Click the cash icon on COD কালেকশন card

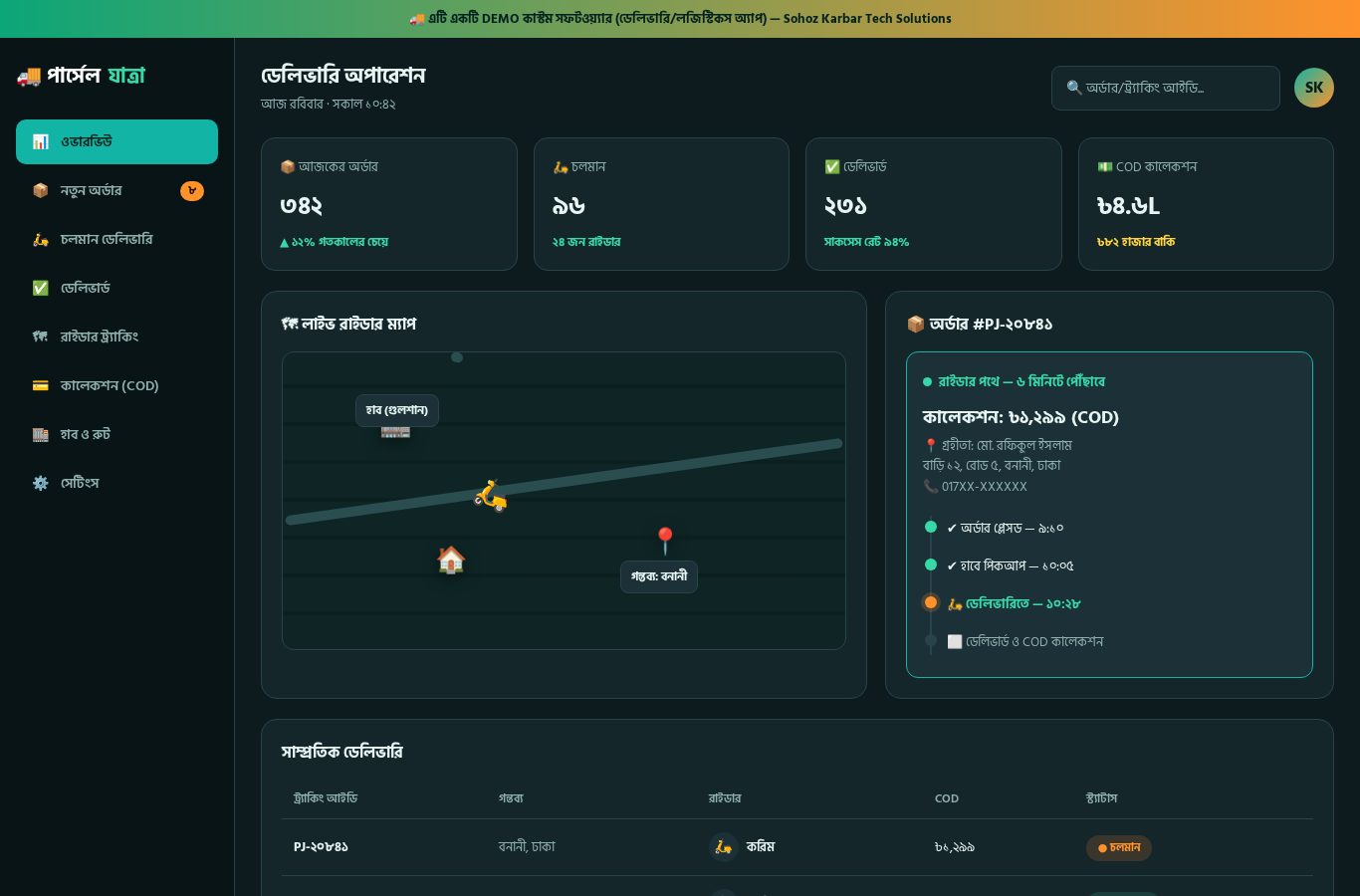click(x=1105, y=166)
